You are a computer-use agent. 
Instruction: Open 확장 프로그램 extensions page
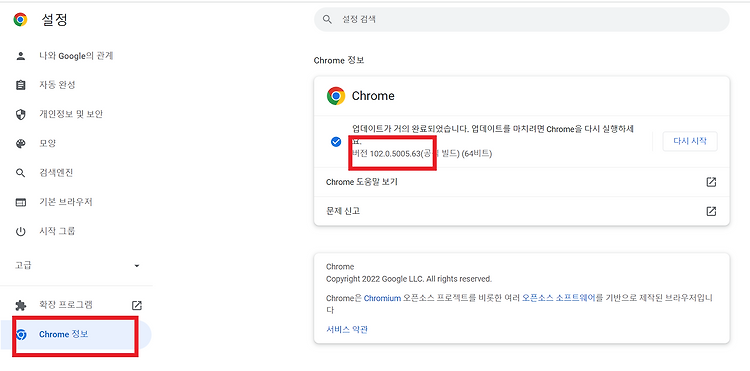click(66, 305)
